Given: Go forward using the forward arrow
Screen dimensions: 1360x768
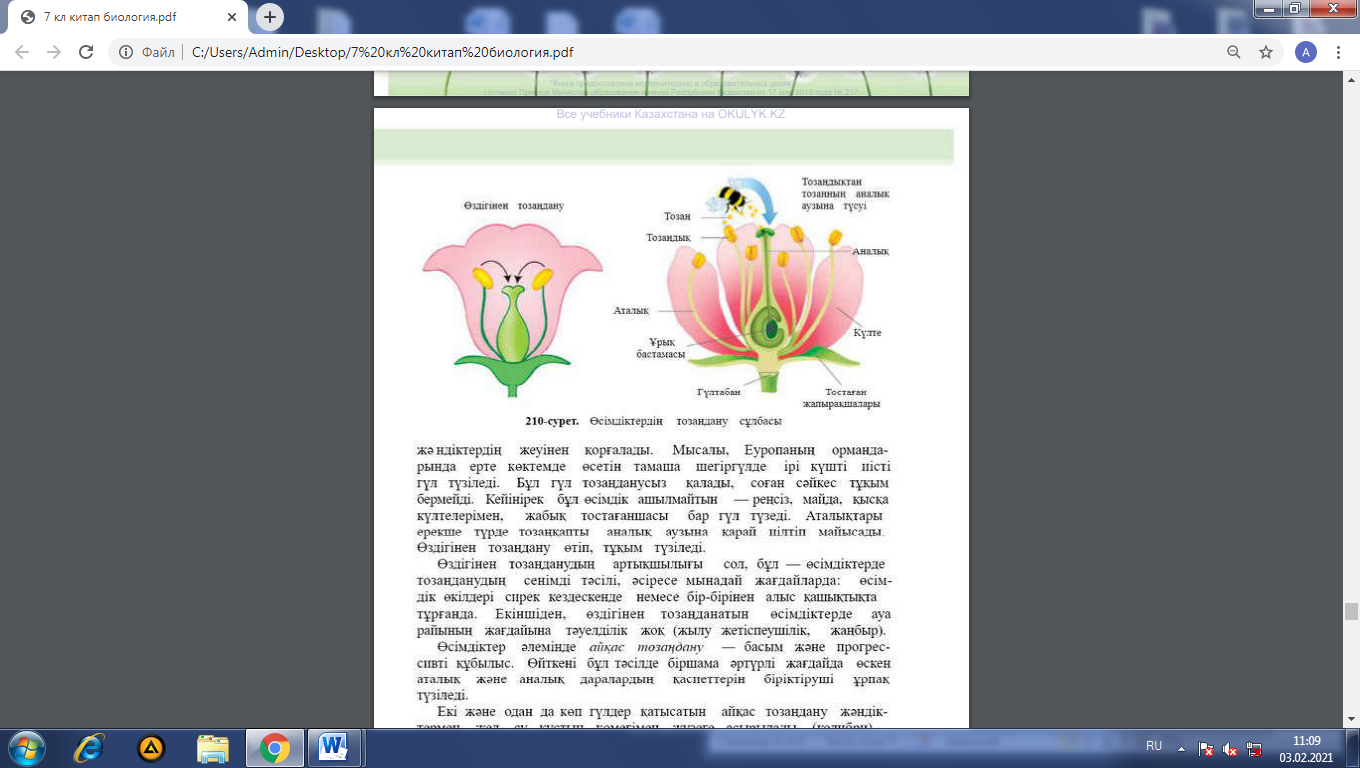Looking at the screenshot, I should pyautogui.click(x=55, y=52).
